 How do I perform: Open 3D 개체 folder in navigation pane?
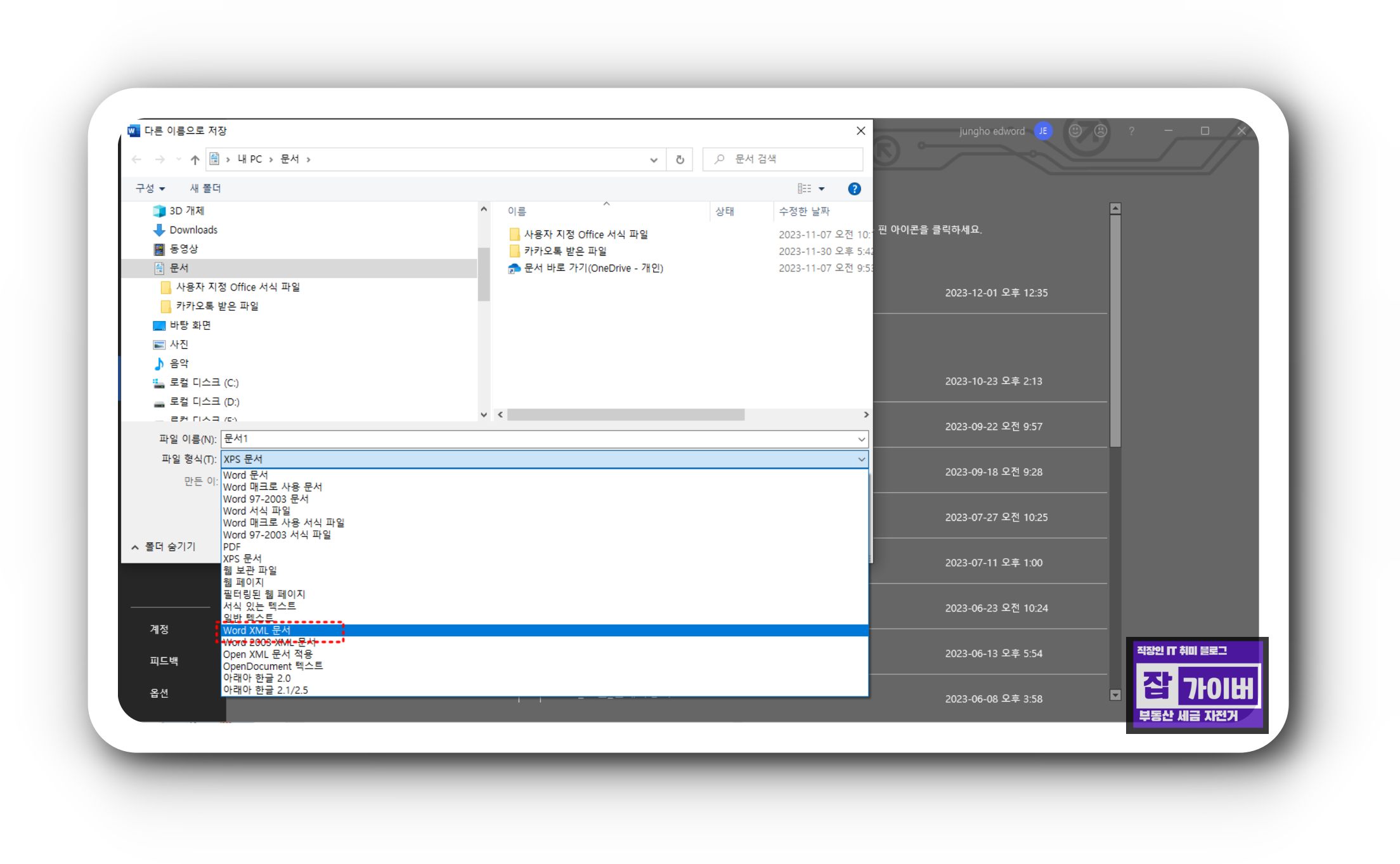tap(186, 211)
